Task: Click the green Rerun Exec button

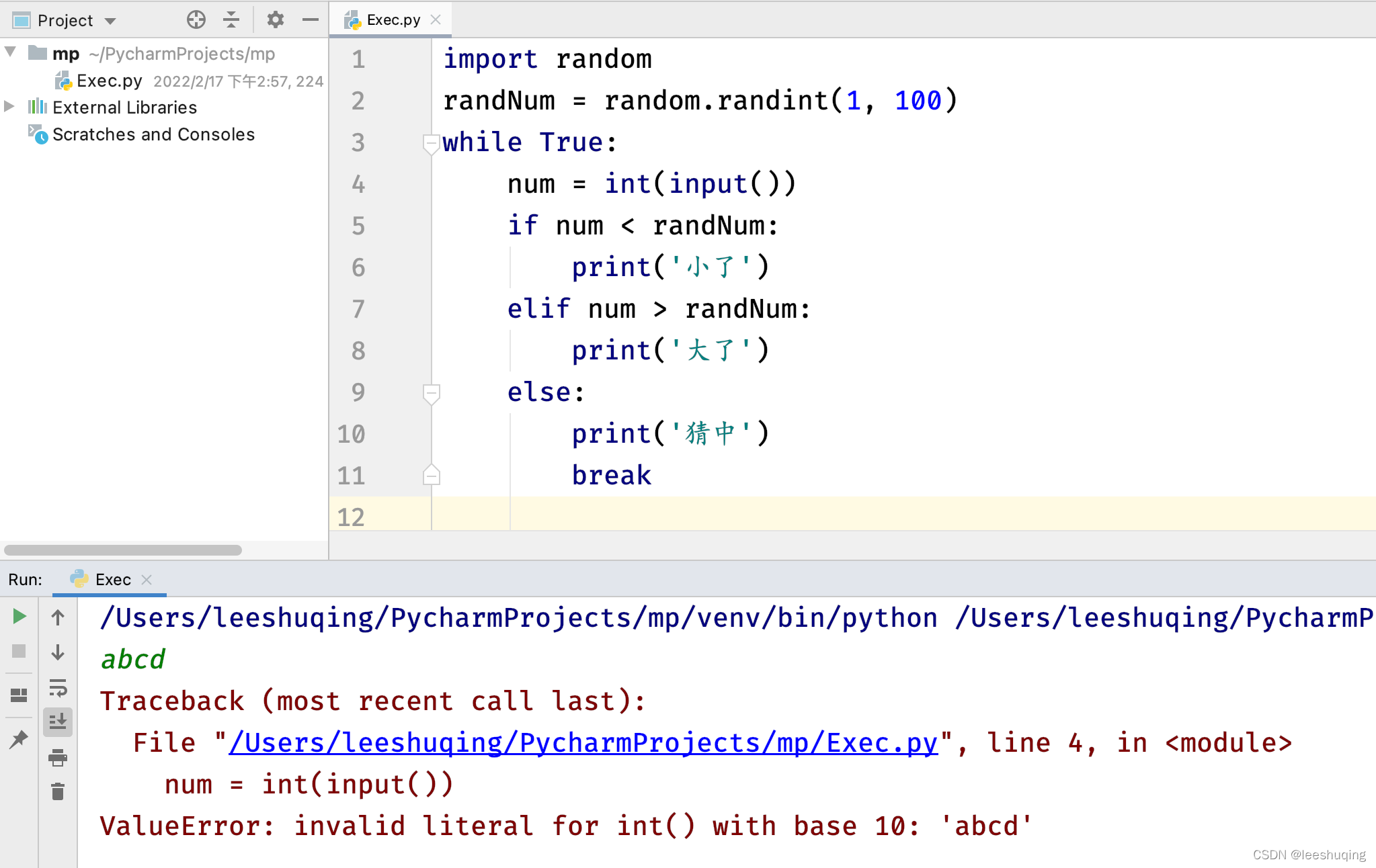Action: pos(19,617)
